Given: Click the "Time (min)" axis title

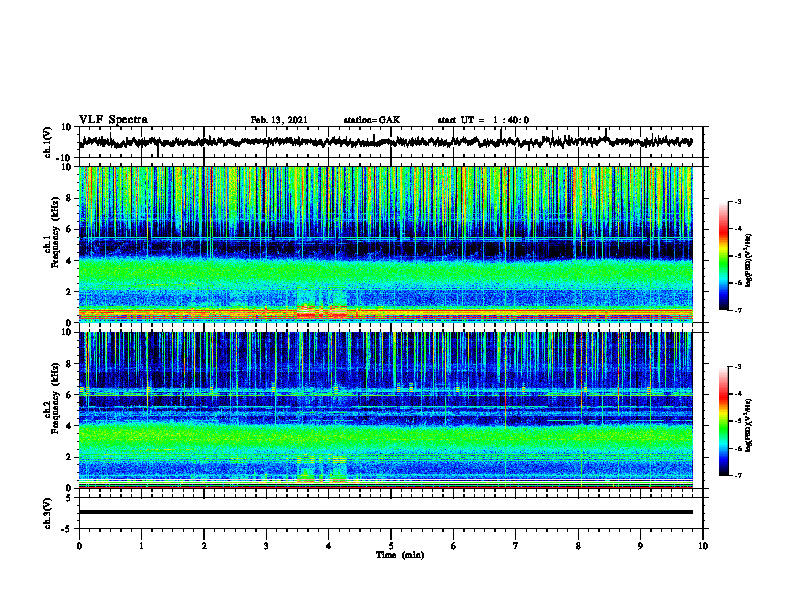Looking at the screenshot, I should (400, 555).
